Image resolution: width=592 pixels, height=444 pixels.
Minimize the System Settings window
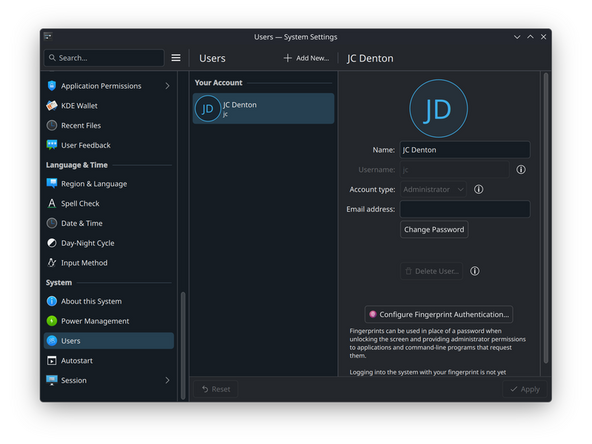(x=517, y=37)
